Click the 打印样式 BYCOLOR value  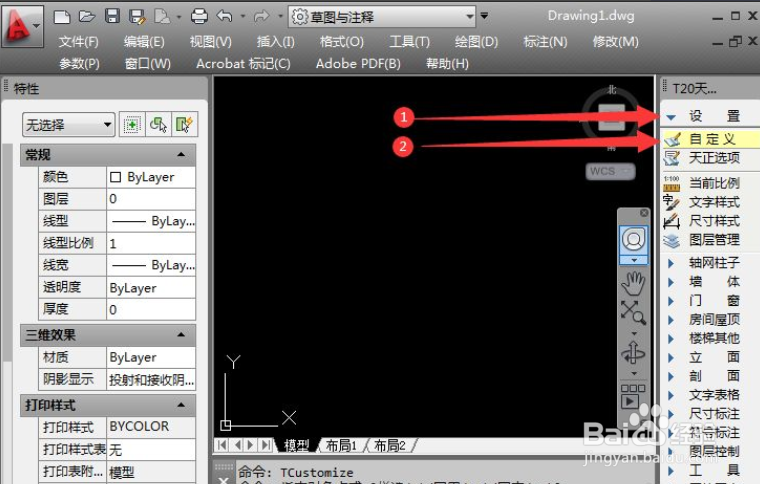[151, 427]
